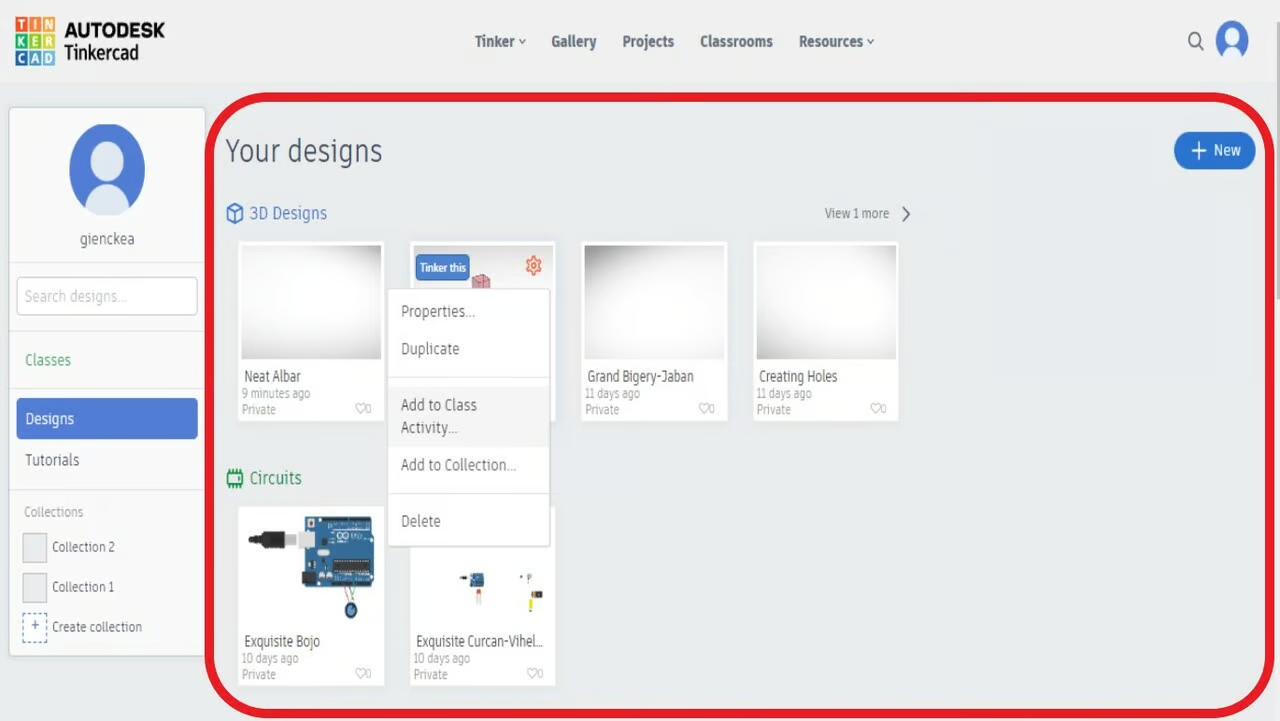Click the New design button
Image resolution: width=1280 pixels, height=721 pixels.
(x=1214, y=151)
